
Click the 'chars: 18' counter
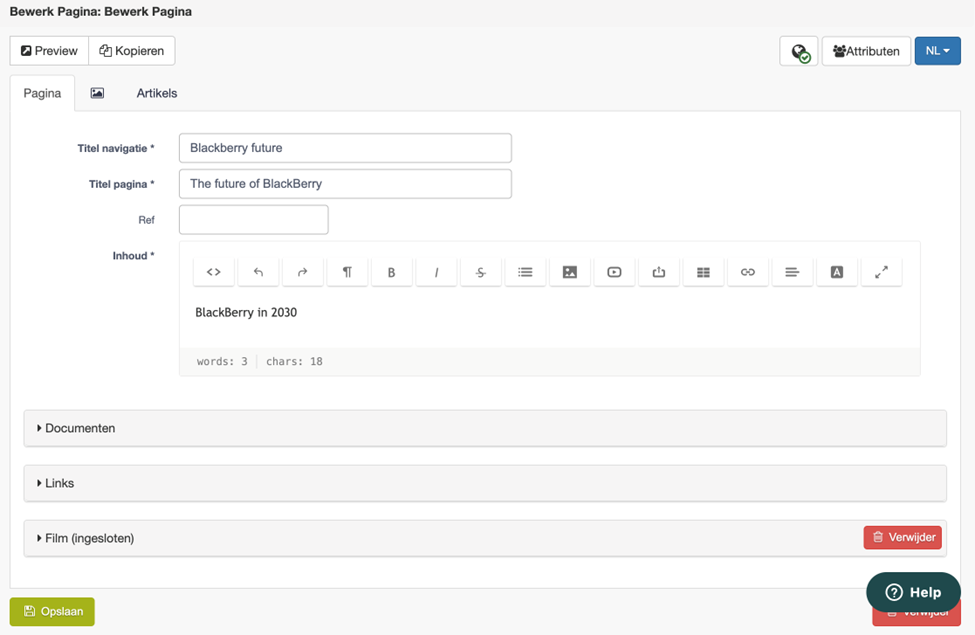(294, 361)
